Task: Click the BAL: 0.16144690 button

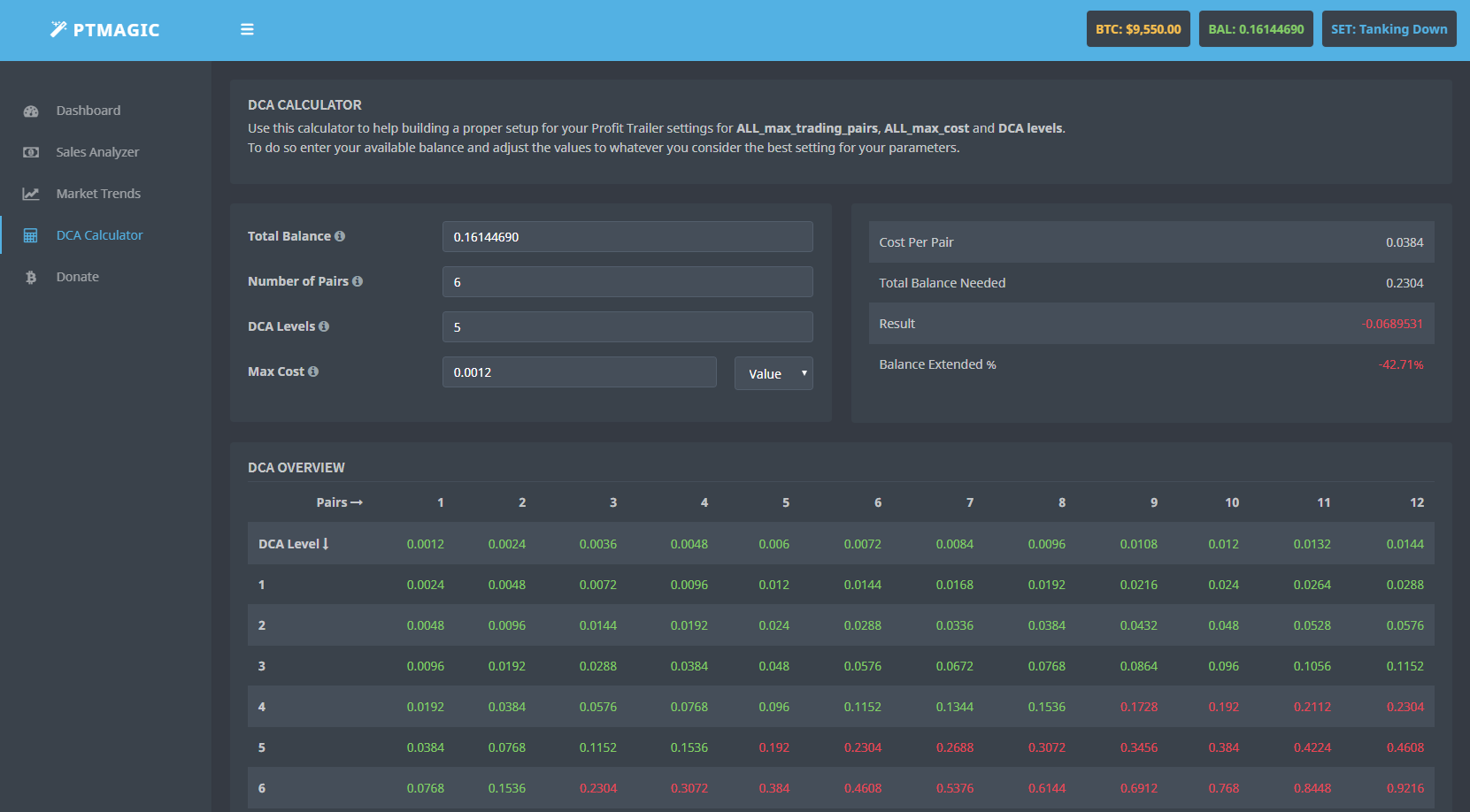Action: coord(1256,29)
